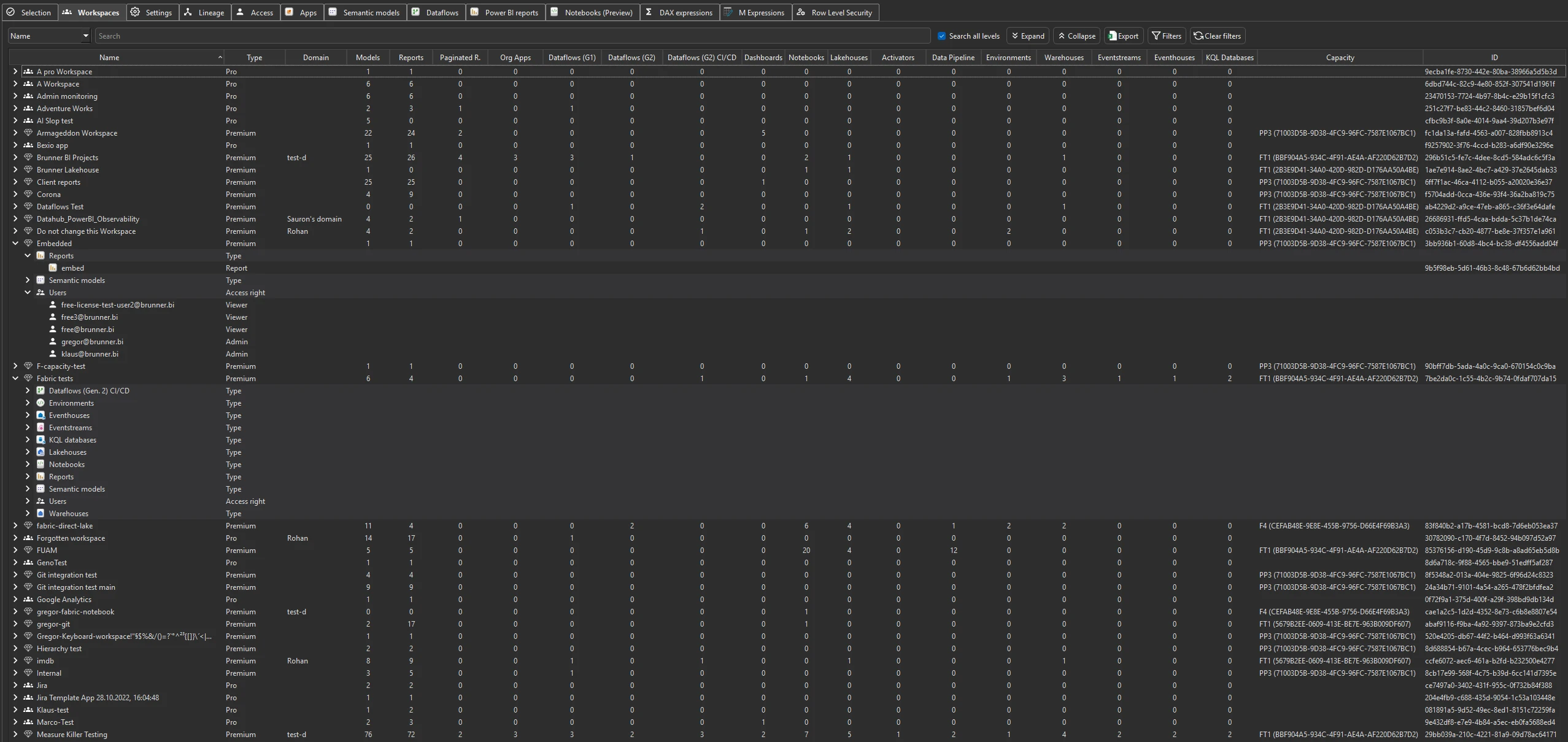Click the Eventstreams type icon
The image size is (1568, 742).
(41, 427)
